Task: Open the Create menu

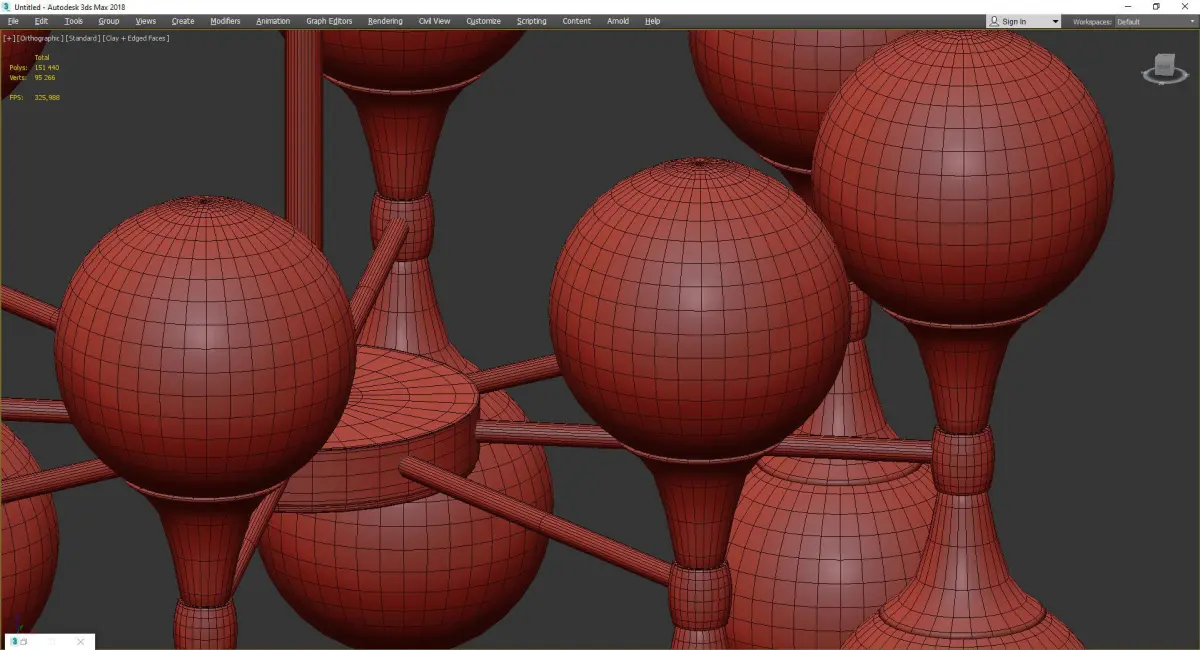Action: tap(183, 21)
